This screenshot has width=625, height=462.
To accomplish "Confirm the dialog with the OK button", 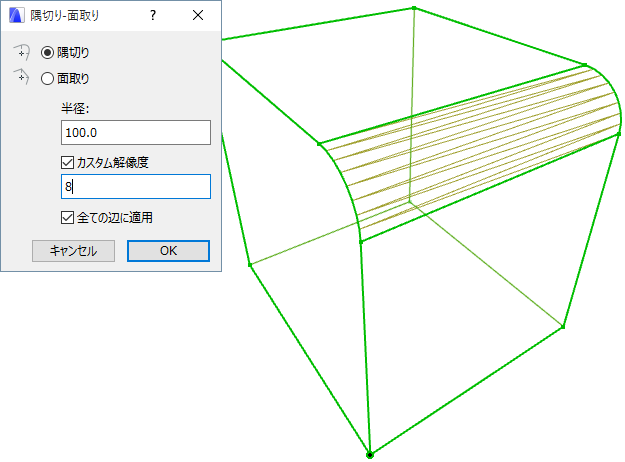I will [168, 251].
